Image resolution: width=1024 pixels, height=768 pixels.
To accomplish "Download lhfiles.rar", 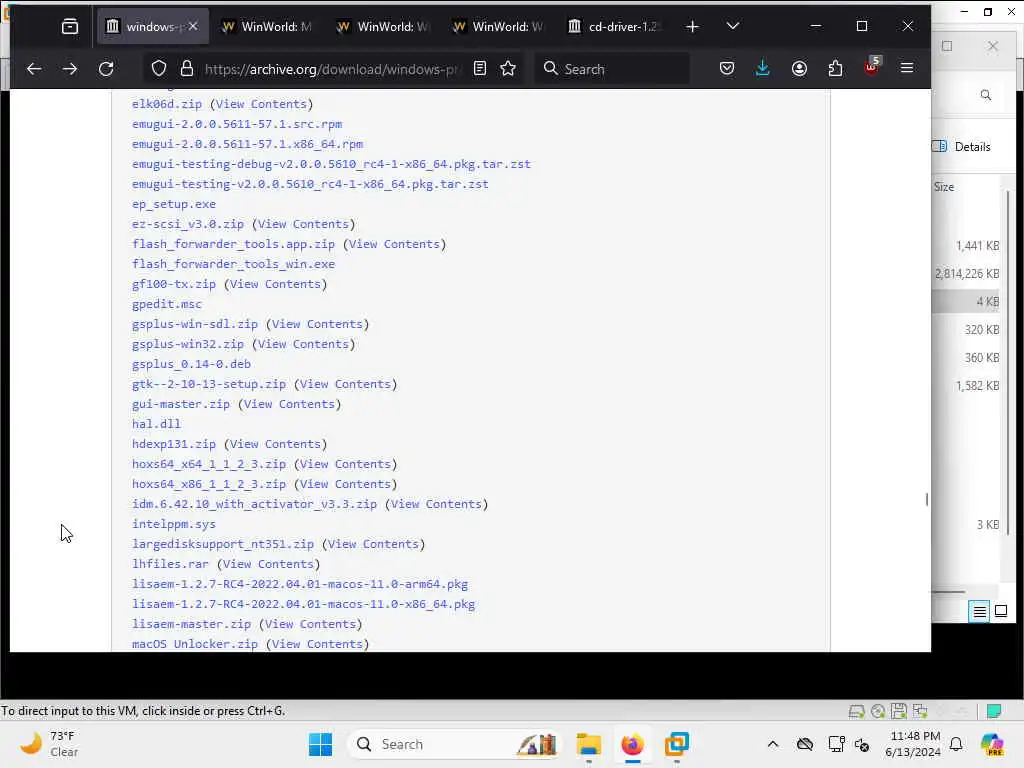I will coord(170,564).
